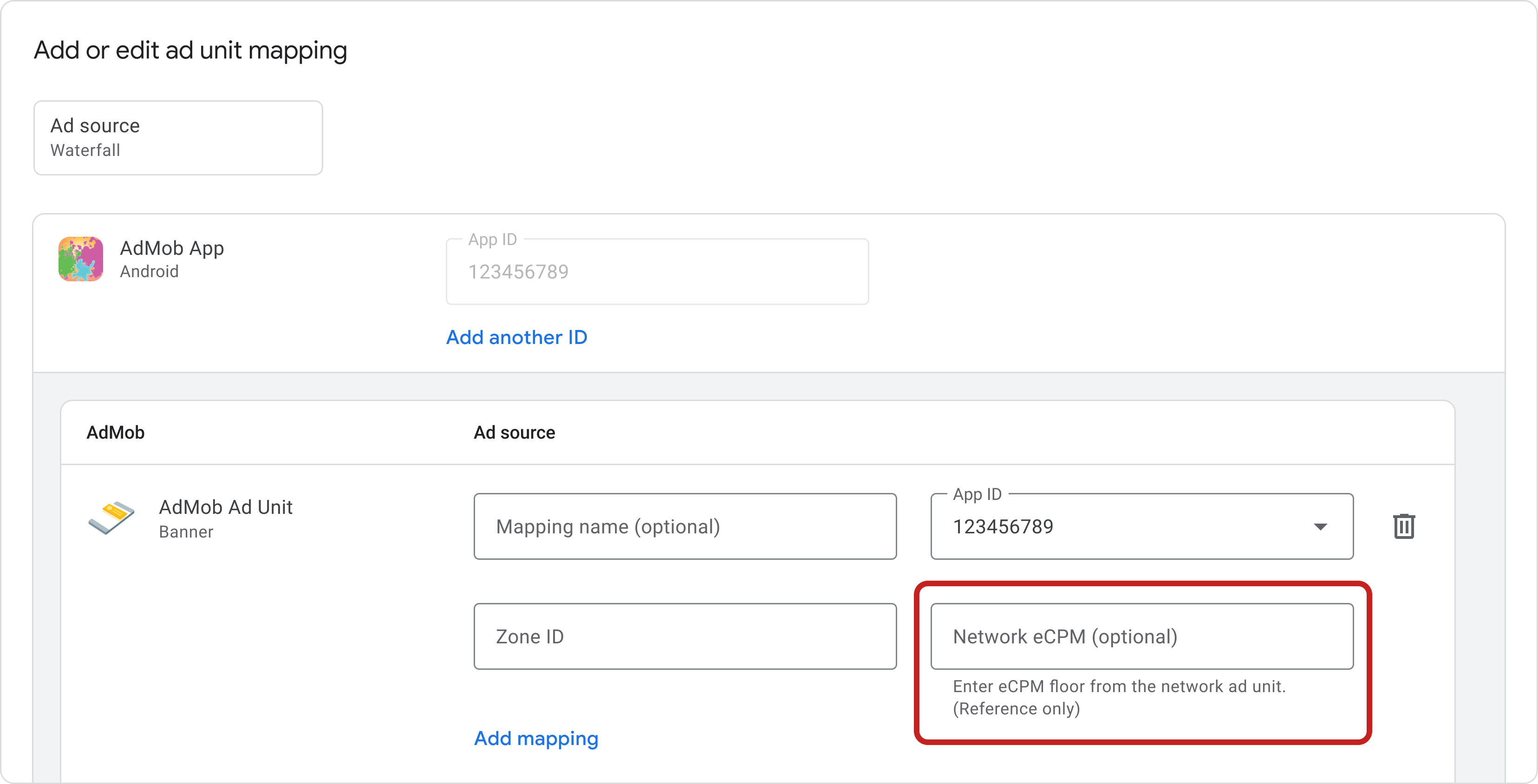Select the AdMob column header

(x=116, y=432)
